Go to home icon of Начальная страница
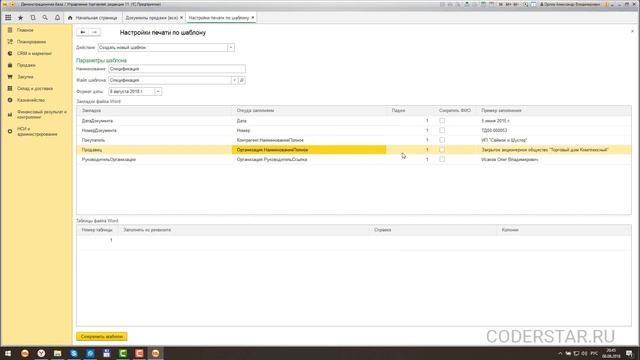Image resolution: width=640 pixels, height=360 pixels. coord(70,18)
